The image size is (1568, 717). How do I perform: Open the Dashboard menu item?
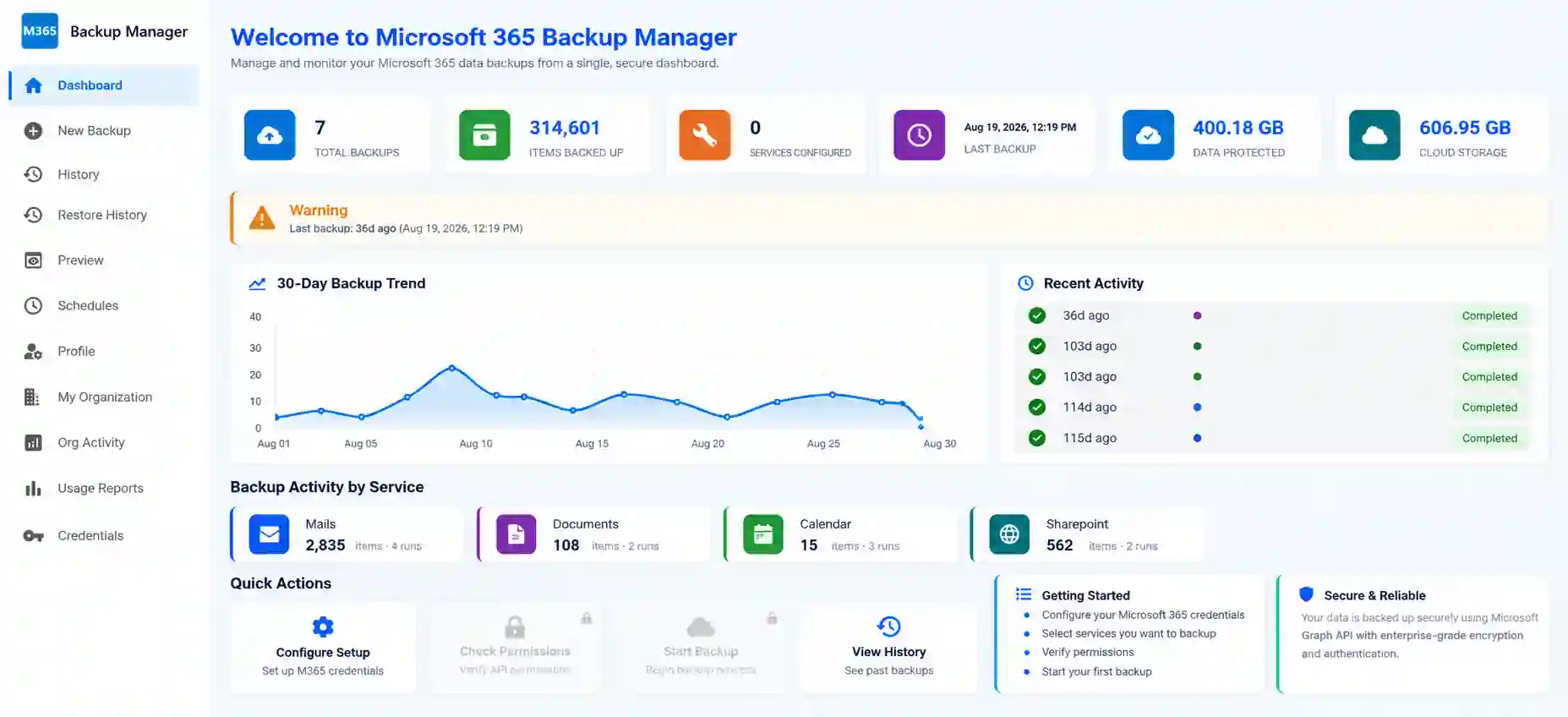[x=105, y=85]
